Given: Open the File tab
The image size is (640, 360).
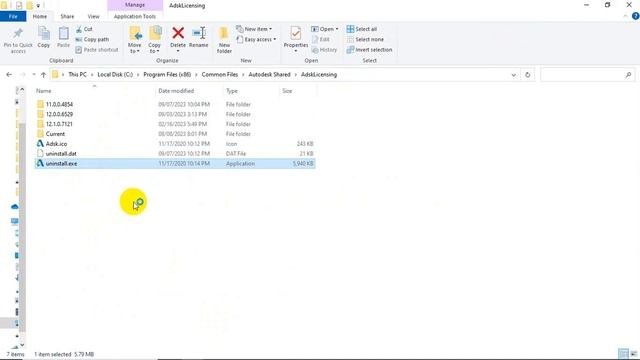Looking at the screenshot, I should [13, 16].
